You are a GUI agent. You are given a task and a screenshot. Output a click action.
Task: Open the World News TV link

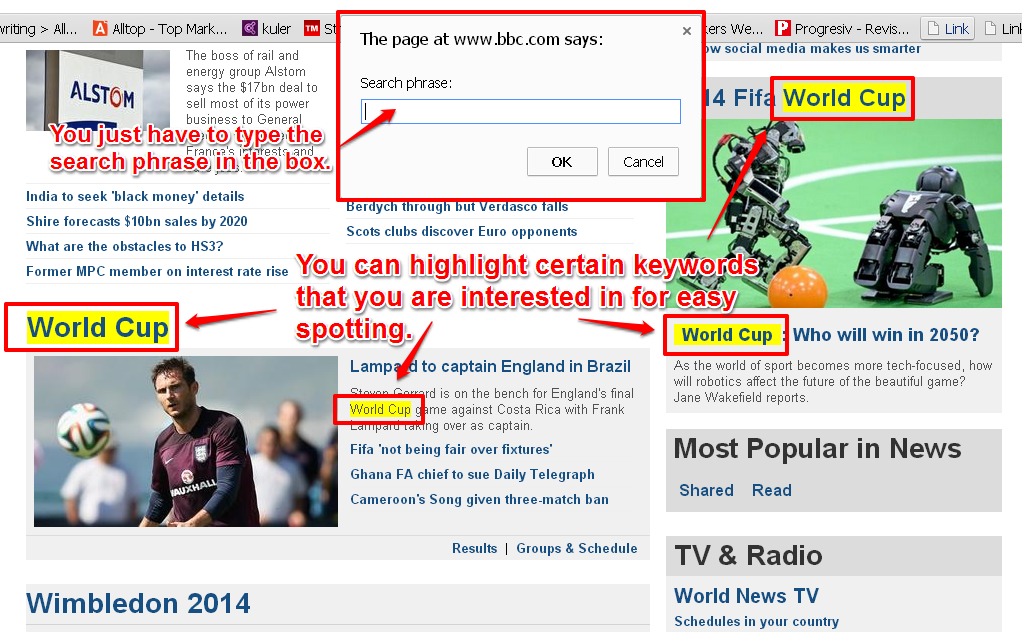coord(746,596)
